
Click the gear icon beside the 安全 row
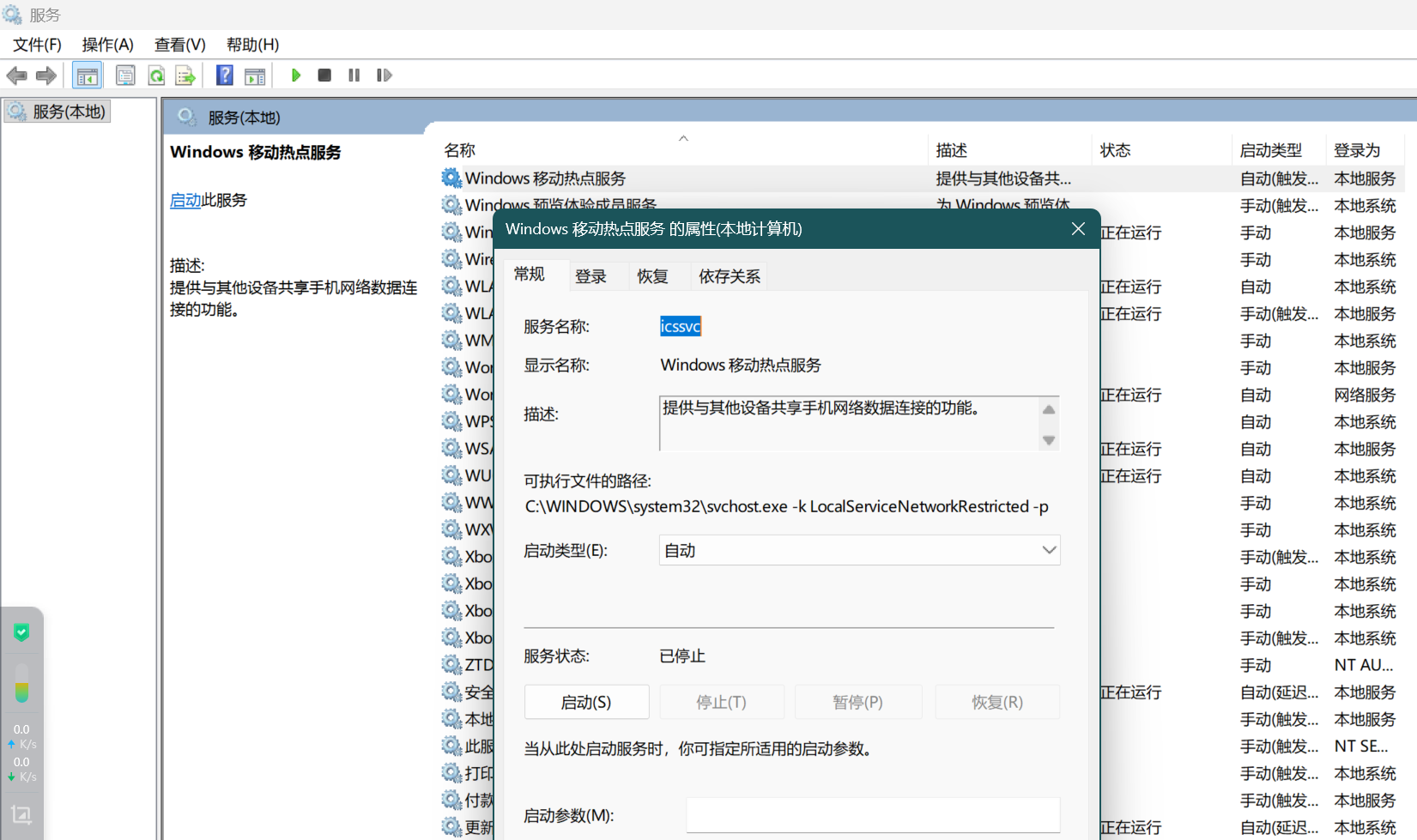(x=451, y=692)
